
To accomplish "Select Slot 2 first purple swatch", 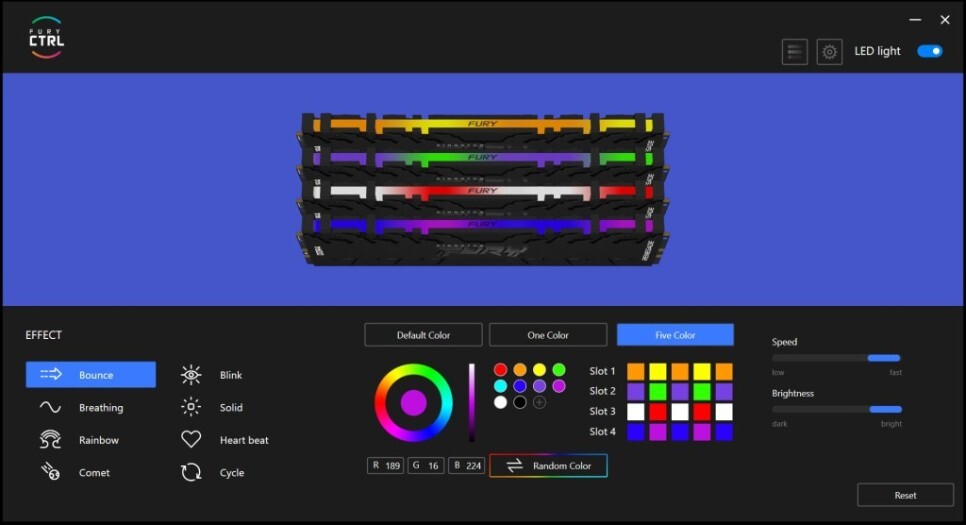I will click(636, 392).
